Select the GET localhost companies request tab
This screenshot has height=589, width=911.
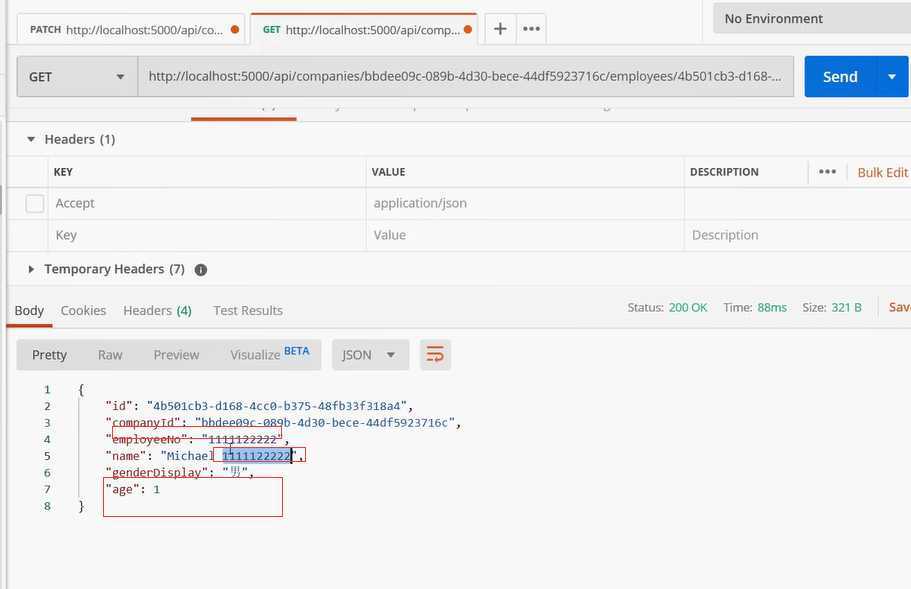coord(364,30)
